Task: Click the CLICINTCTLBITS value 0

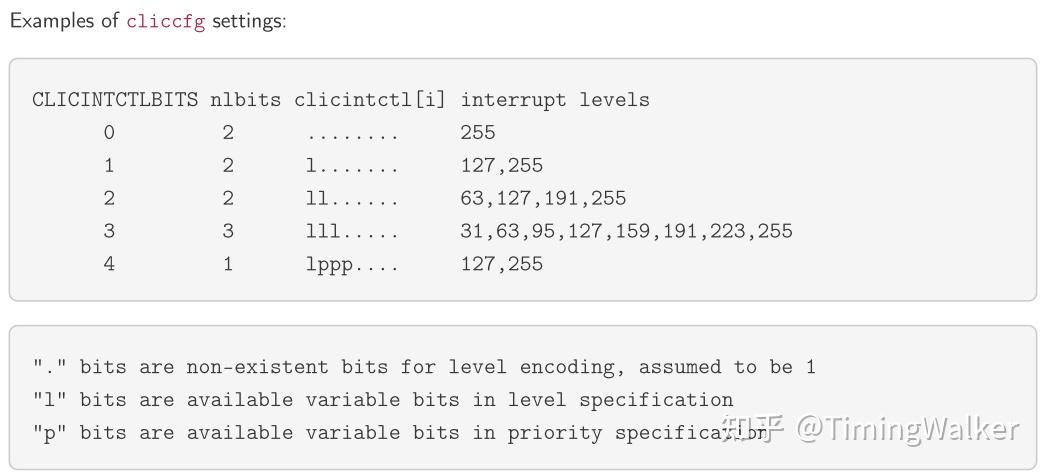Action: click(x=109, y=133)
